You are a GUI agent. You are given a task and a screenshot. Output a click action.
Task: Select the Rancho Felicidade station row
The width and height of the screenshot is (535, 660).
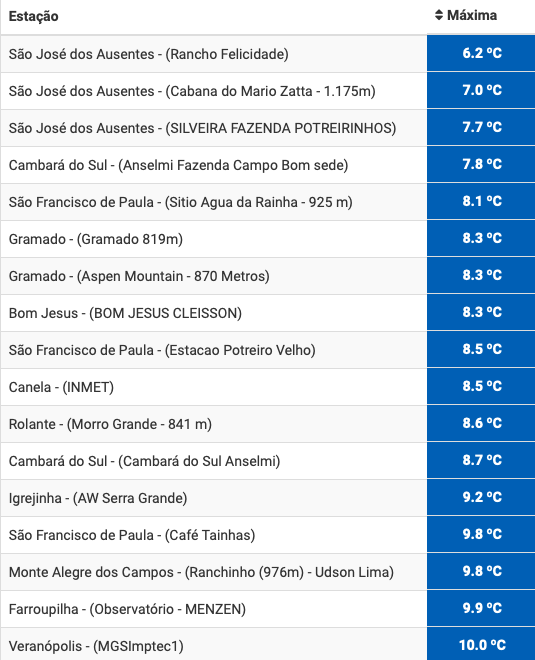[x=268, y=54]
